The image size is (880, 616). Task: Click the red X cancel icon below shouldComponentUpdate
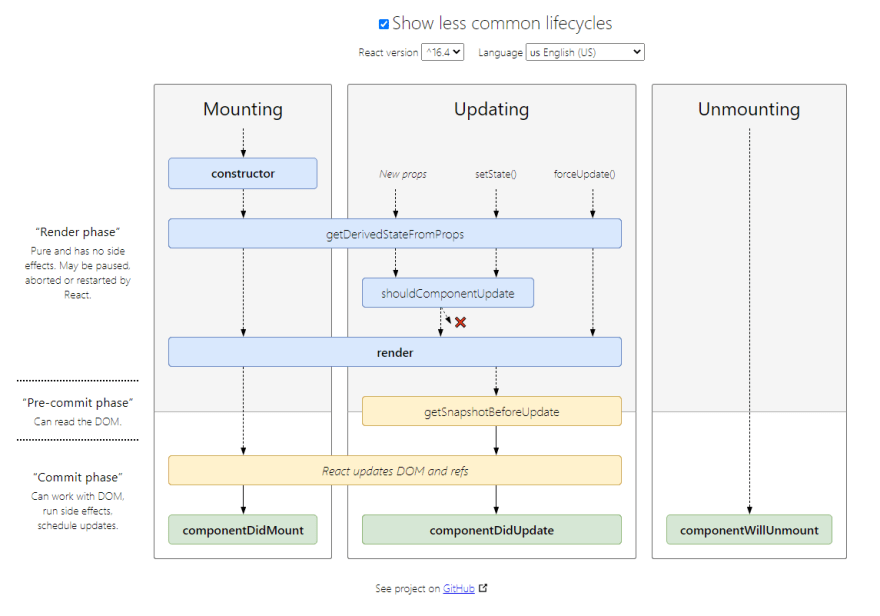[461, 323]
